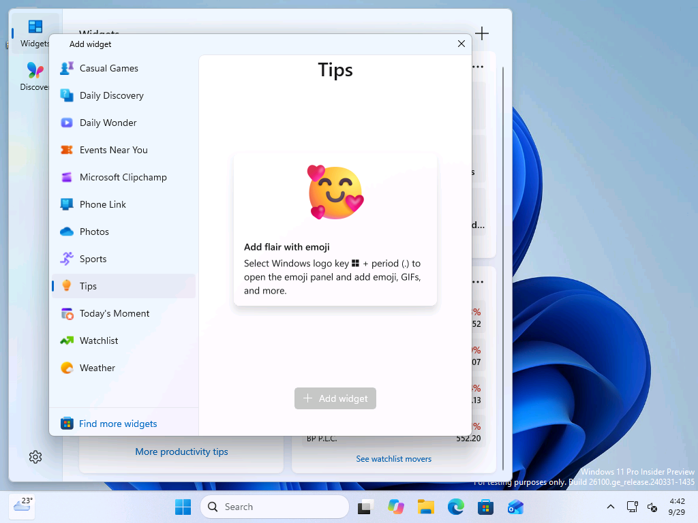
Task: Select Photos label in list
Action: click(94, 231)
